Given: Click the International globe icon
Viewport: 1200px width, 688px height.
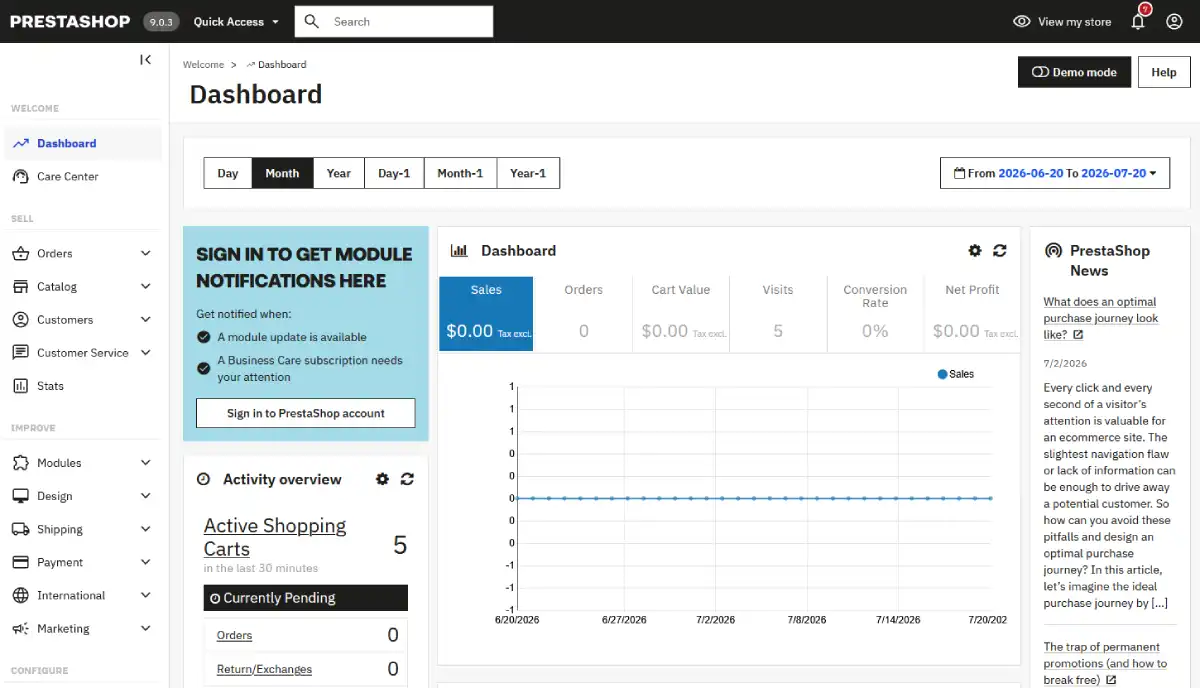Looking at the screenshot, I should [x=20, y=595].
